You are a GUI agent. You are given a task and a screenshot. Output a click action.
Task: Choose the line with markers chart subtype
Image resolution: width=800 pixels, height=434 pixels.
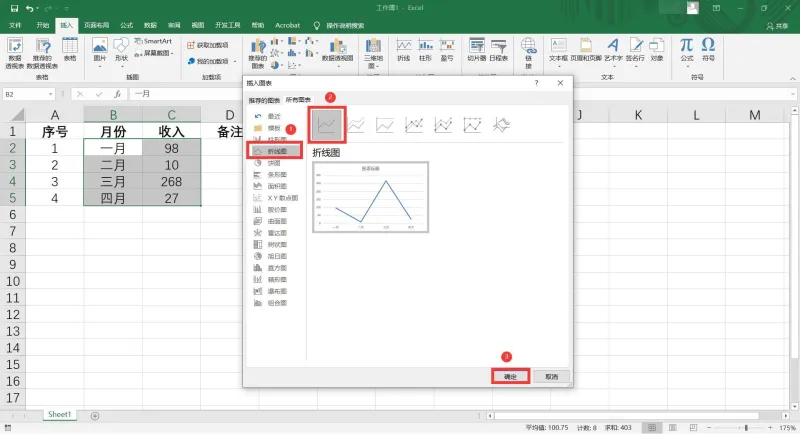pos(414,125)
